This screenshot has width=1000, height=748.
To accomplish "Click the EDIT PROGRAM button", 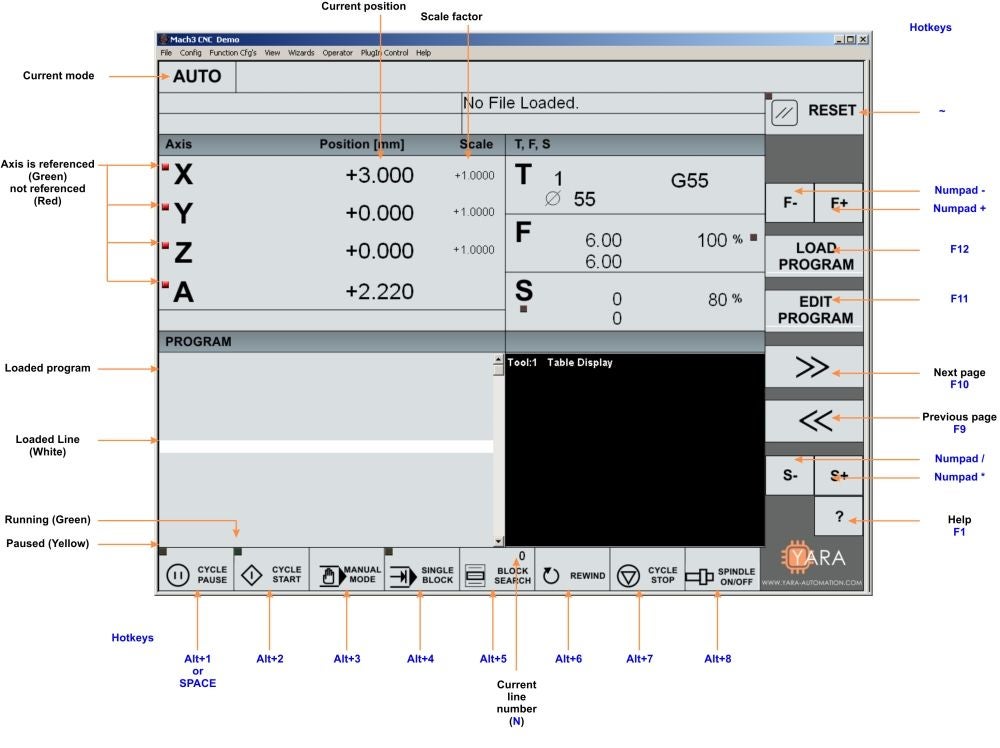I will tap(814, 309).
